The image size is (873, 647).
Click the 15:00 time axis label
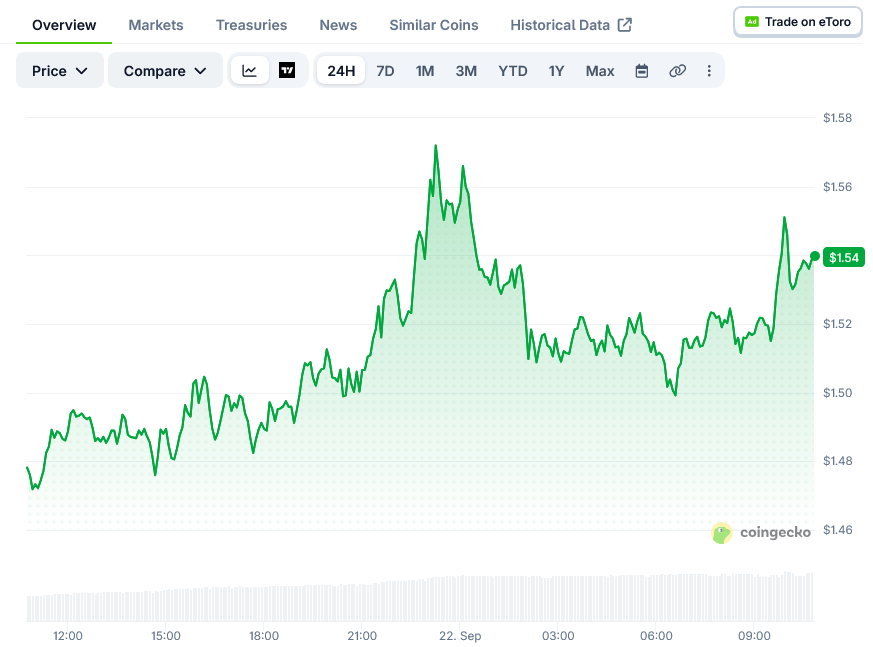[166, 636]
